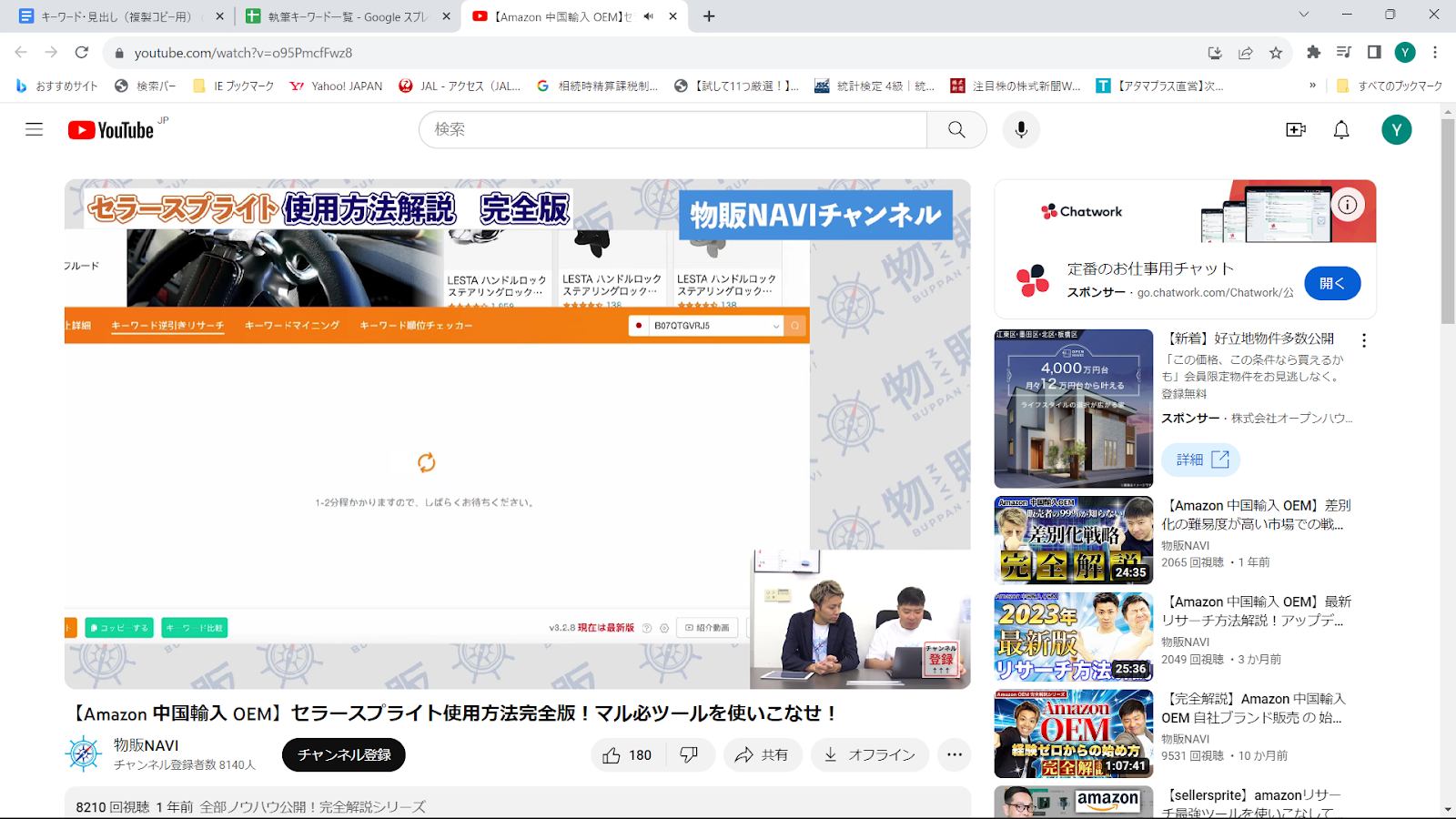The image size is (1456, 819).
Task: Open media control icon in toolbar
Action: coord(1343,53)
